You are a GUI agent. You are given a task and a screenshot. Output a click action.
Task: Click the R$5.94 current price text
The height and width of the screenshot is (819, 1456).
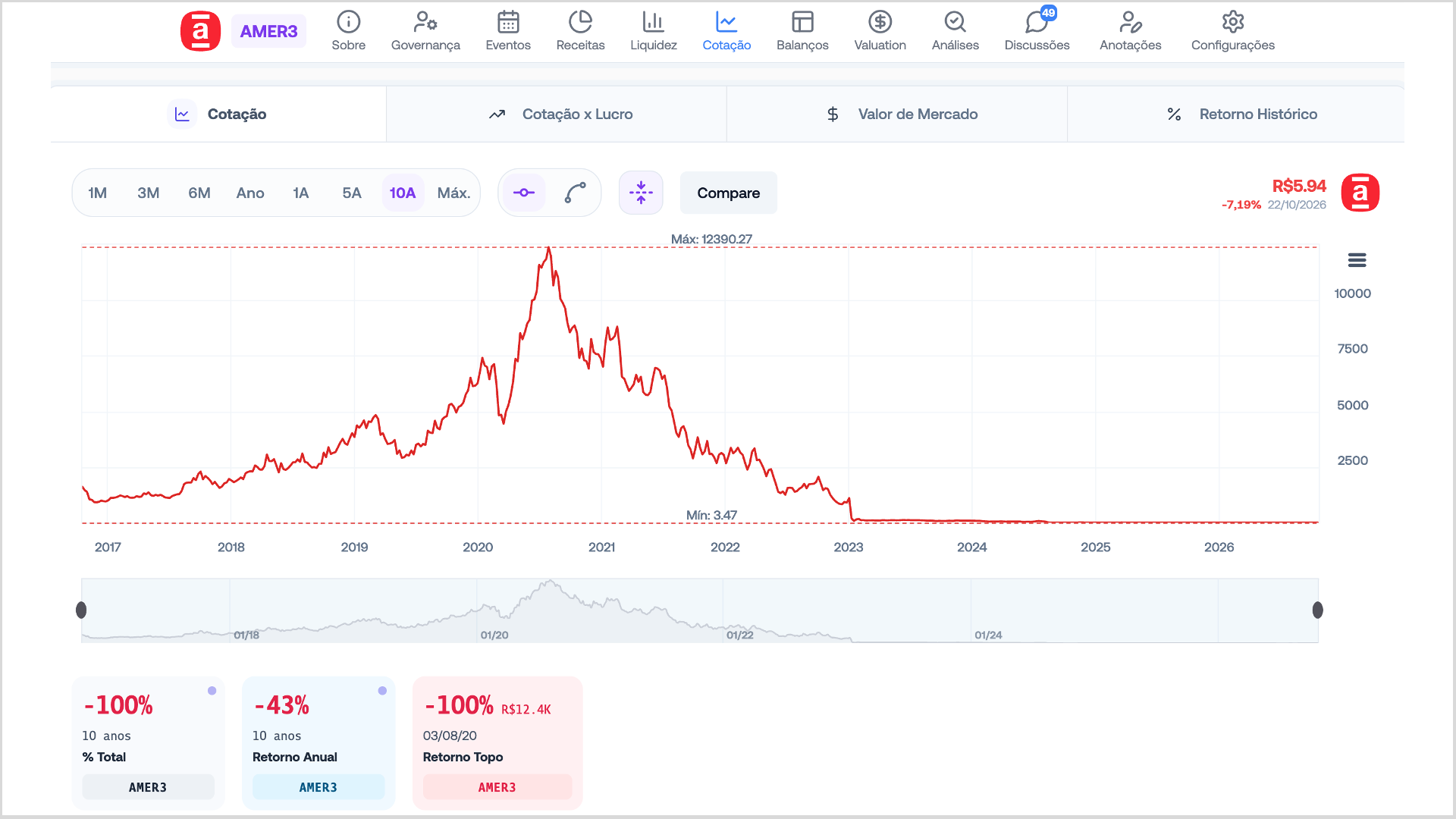point(1299,186)
